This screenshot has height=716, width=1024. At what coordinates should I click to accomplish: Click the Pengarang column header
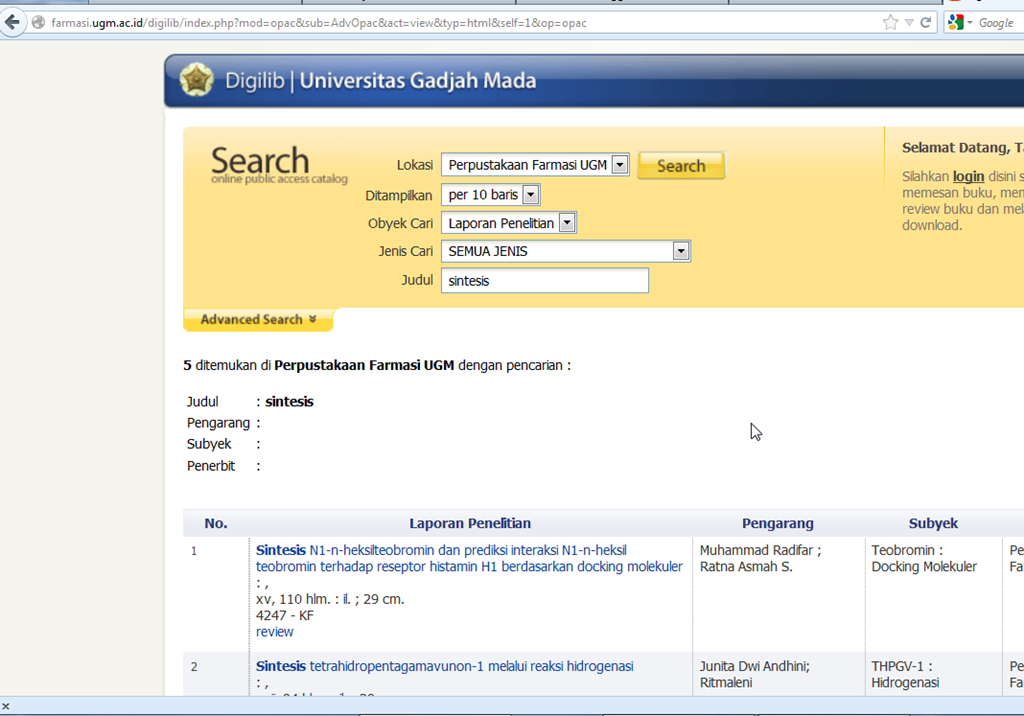777,523
